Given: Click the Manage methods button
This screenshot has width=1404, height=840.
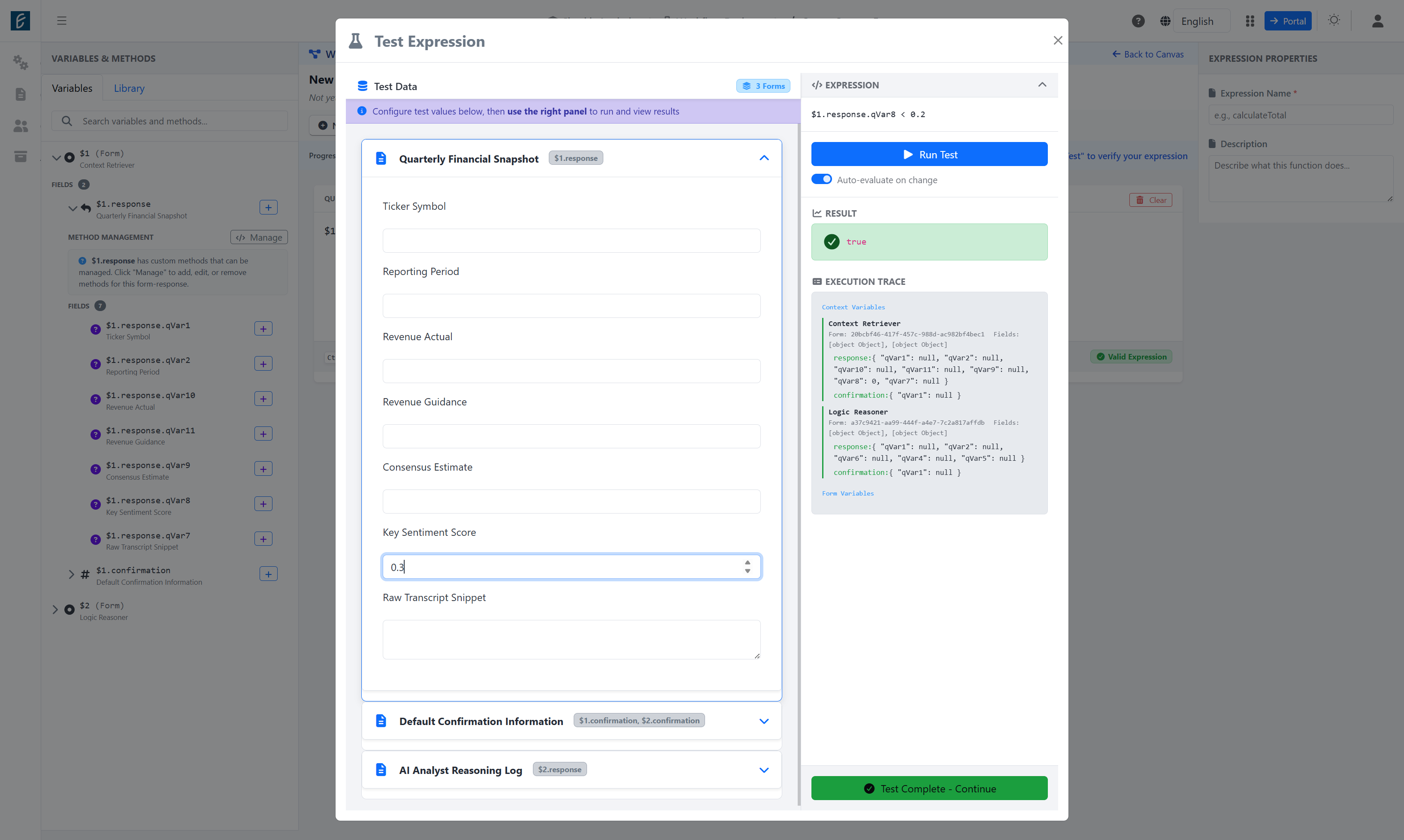Looking at the screenshot, I should pyautogui.click(x=259, y=237).
